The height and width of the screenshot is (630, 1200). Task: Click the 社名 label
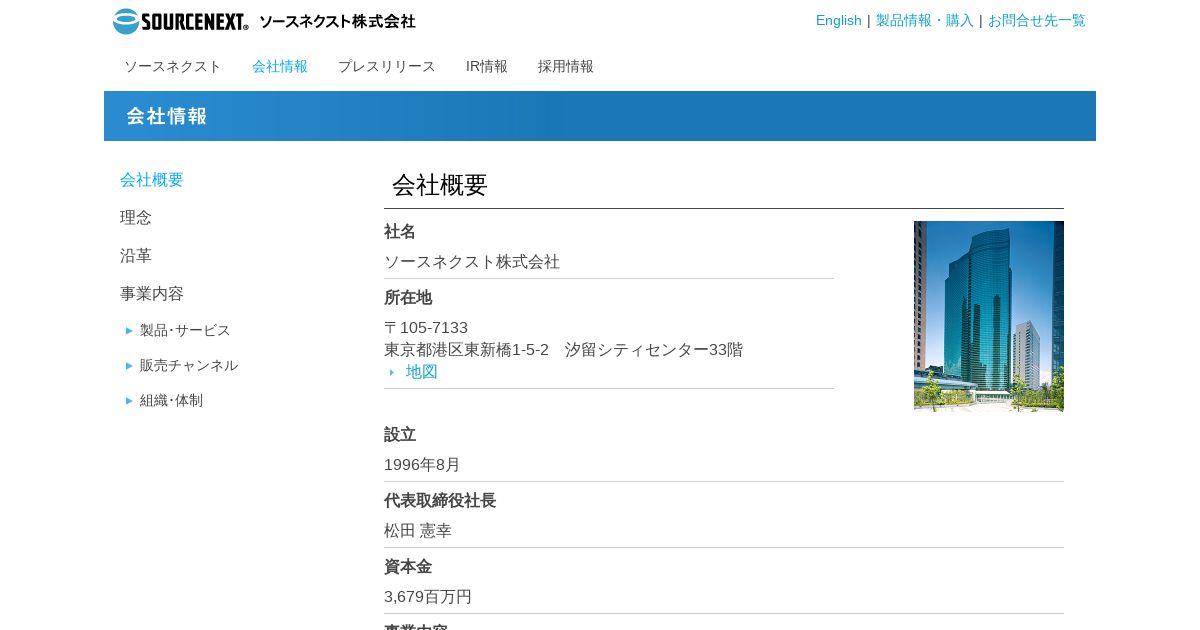tap(400, 232)
